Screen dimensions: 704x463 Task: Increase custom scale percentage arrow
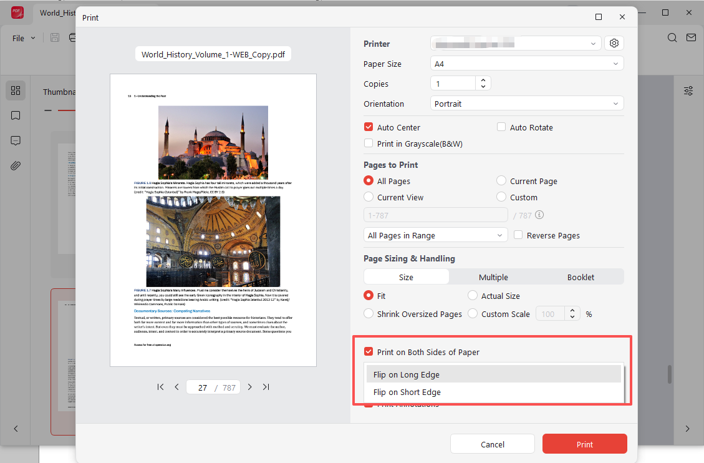572,310
